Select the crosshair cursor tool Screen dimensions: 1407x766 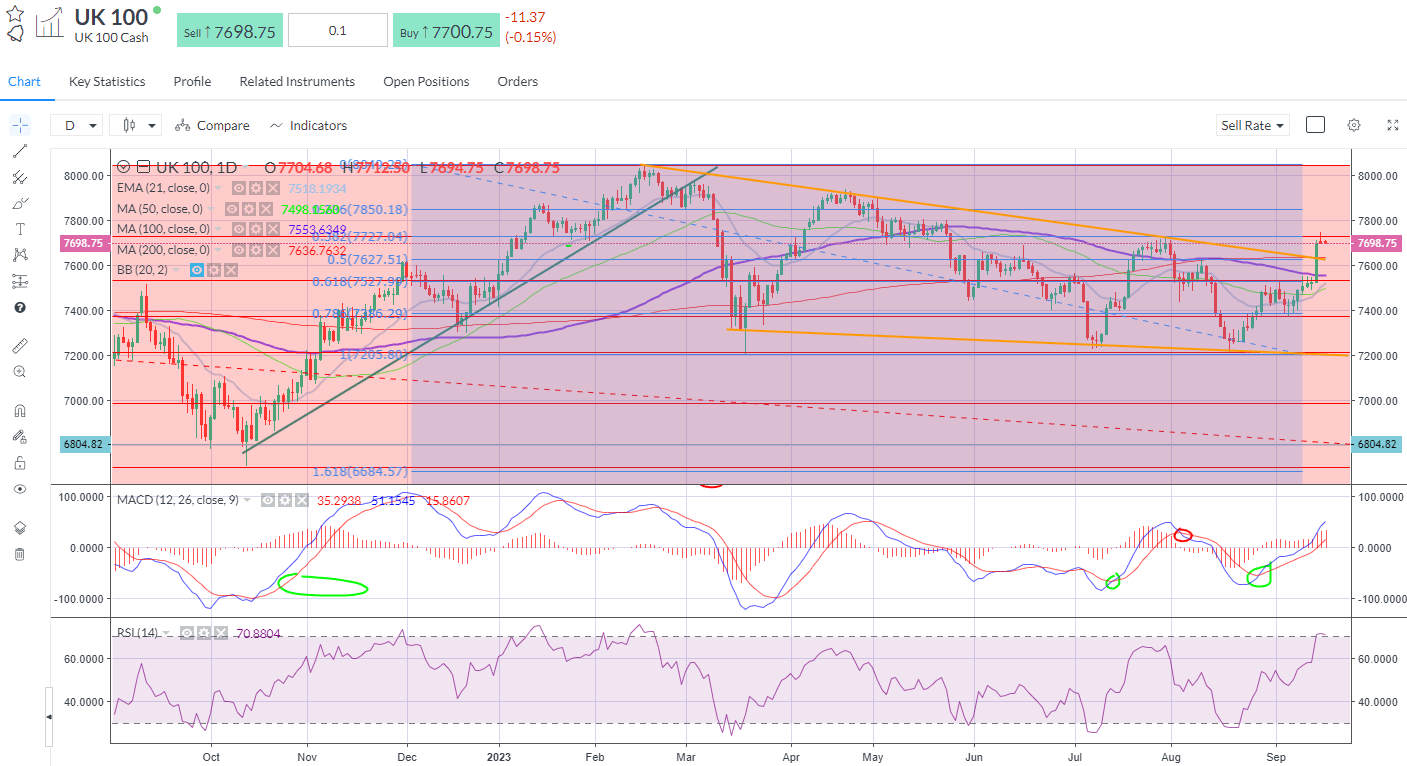20,125
